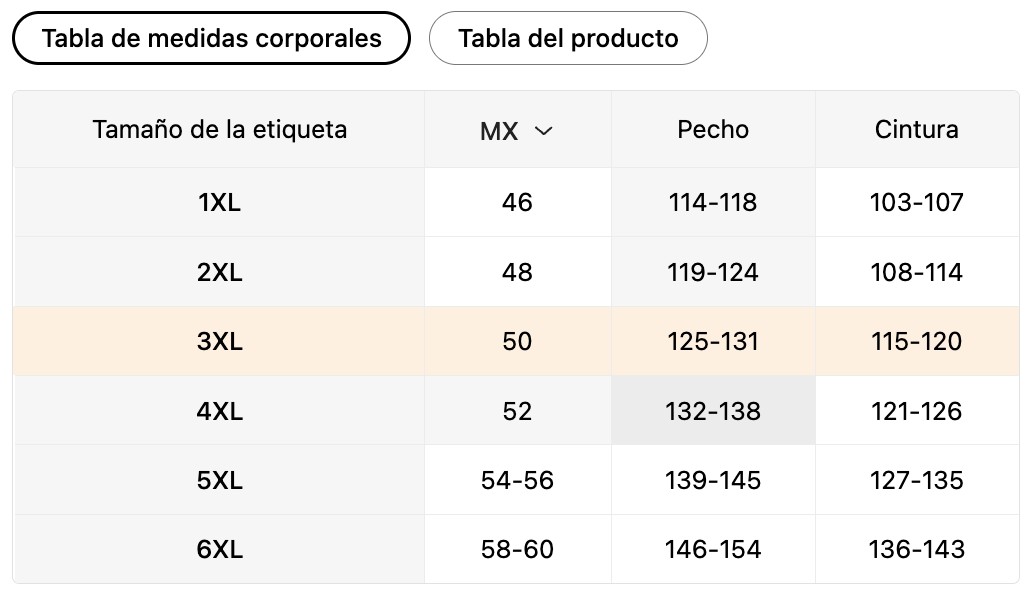Select the 4XL size row label
This screenshot has height=596, width=1032.
click(219, 411)
